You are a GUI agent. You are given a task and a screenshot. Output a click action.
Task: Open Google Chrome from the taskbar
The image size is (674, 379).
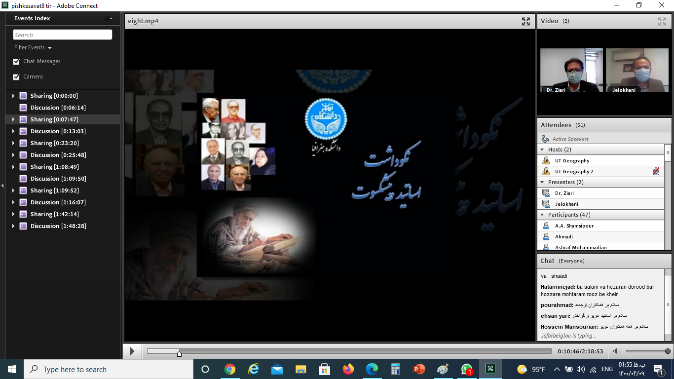tap(230, 369)
